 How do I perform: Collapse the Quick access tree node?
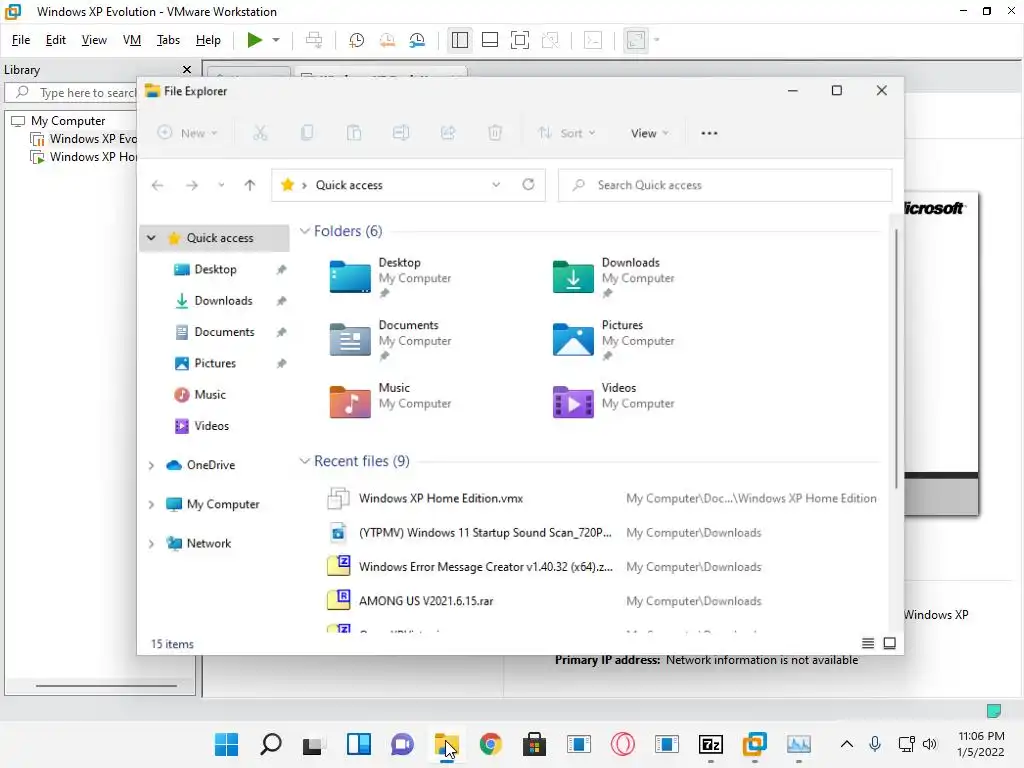(x=152, y=238)
